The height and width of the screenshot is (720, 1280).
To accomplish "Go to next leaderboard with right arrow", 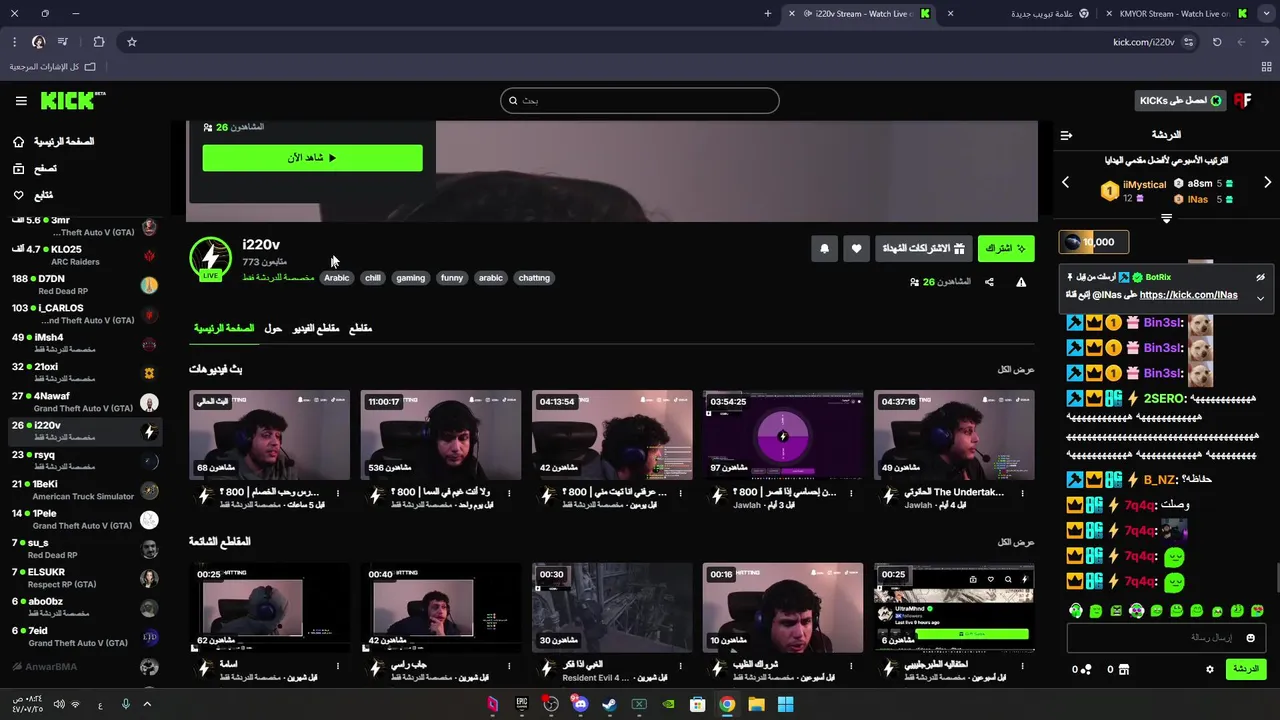I will (x=1267, y=183).
